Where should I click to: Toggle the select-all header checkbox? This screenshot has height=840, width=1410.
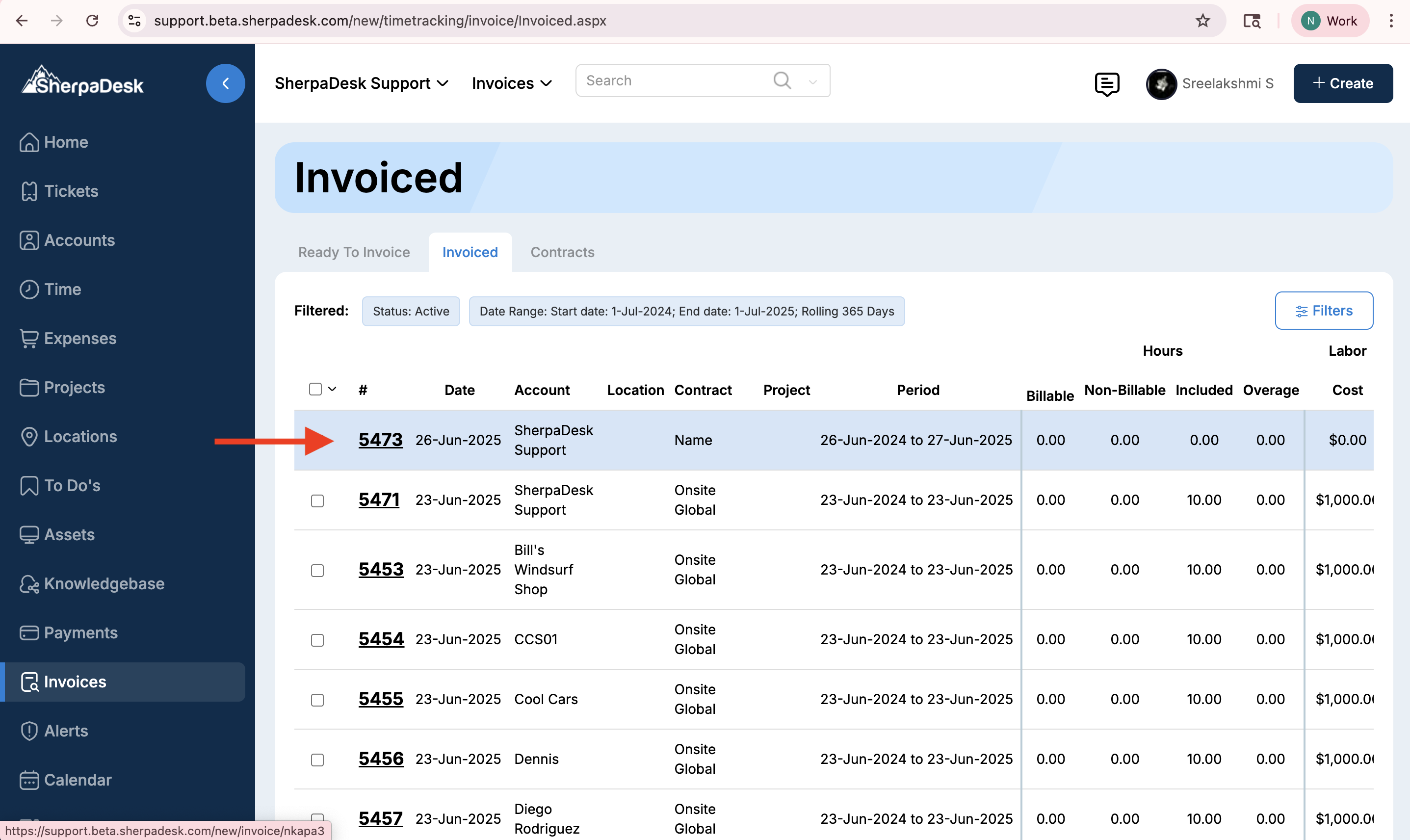point(315,390)
